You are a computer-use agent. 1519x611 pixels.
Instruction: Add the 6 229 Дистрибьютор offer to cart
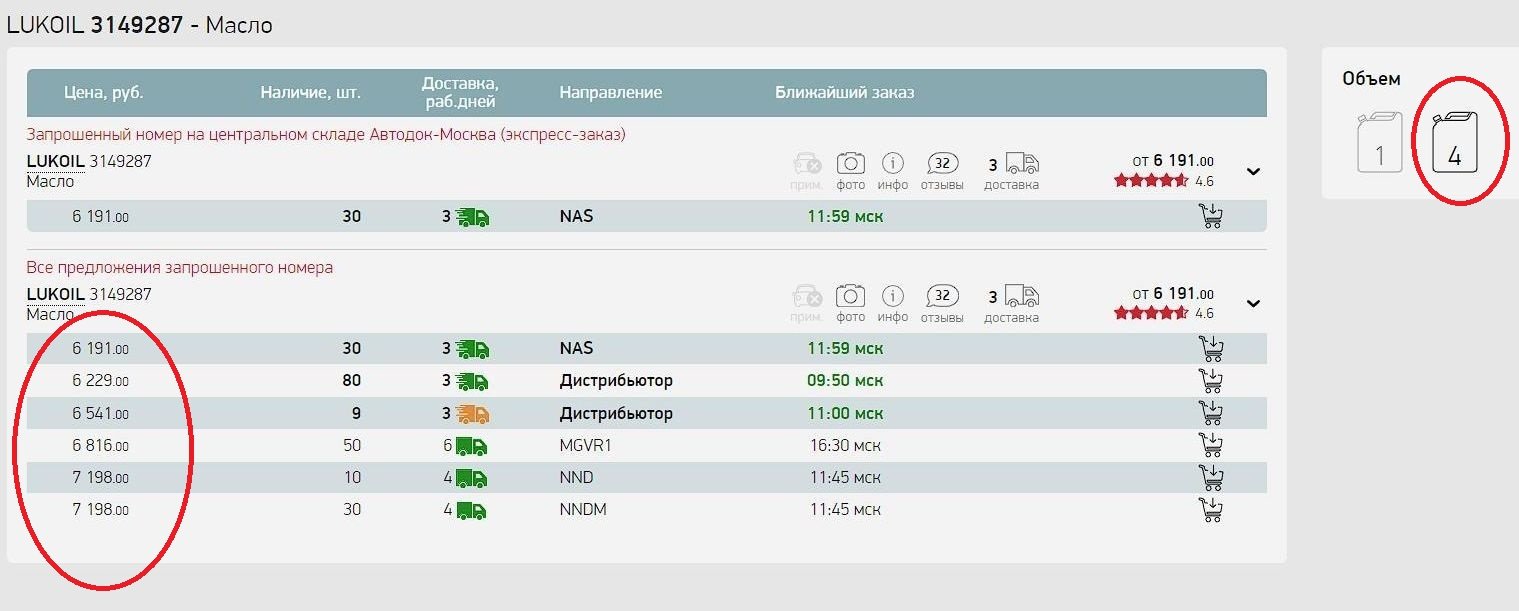tap(1211, 381)
